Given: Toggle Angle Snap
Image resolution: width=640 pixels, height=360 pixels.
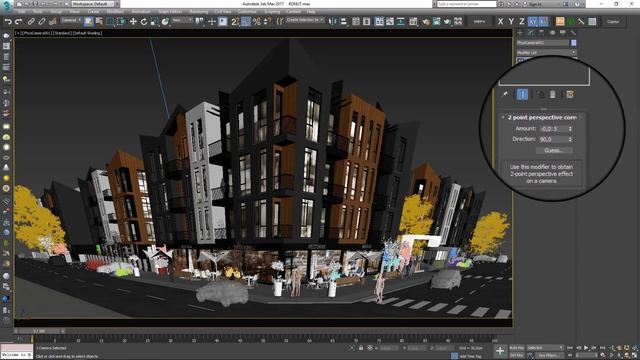Looking at the screenshot, I should (246, 21).
